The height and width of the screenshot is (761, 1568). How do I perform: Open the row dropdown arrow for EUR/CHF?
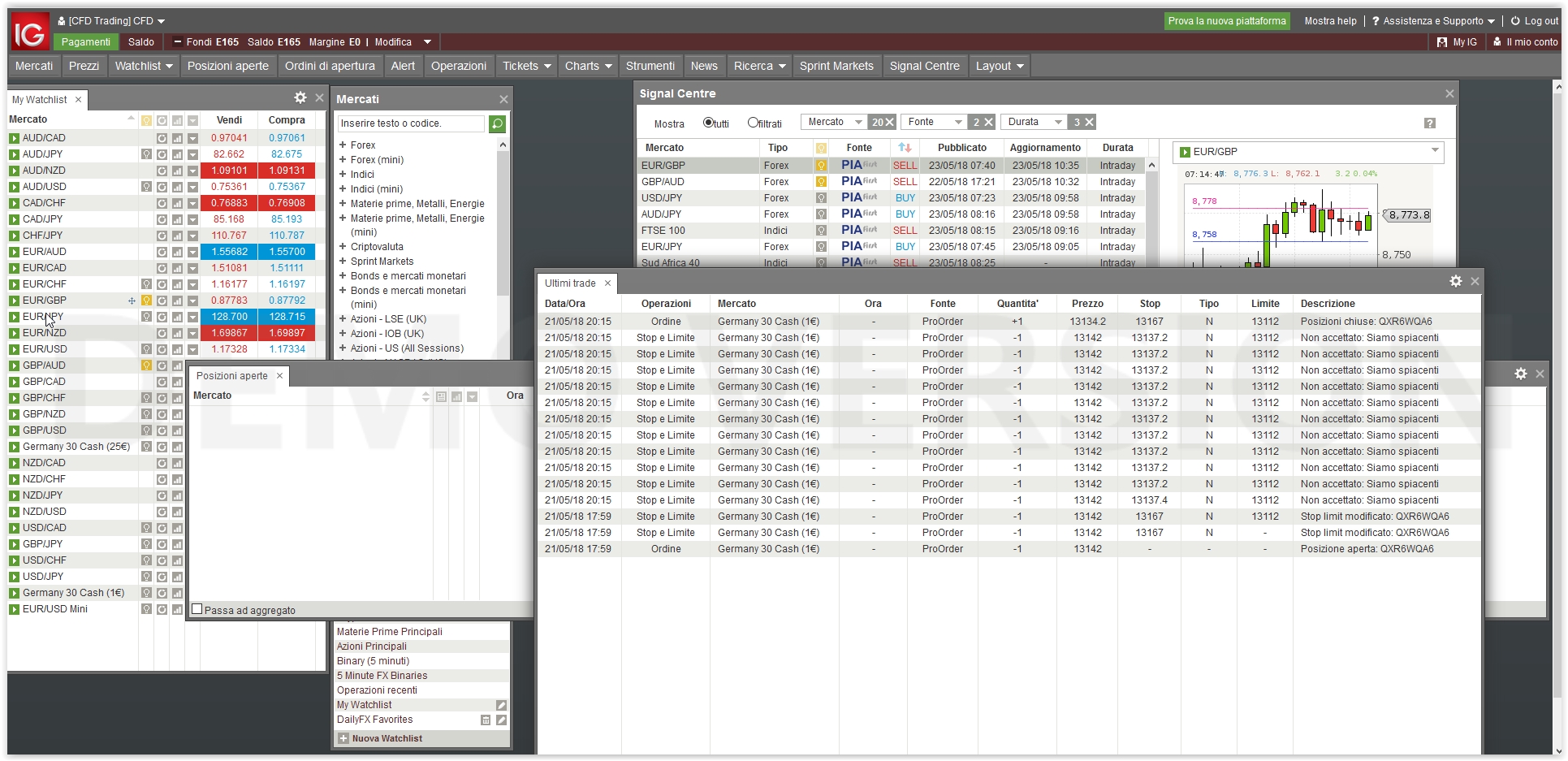tap(192, 284)
